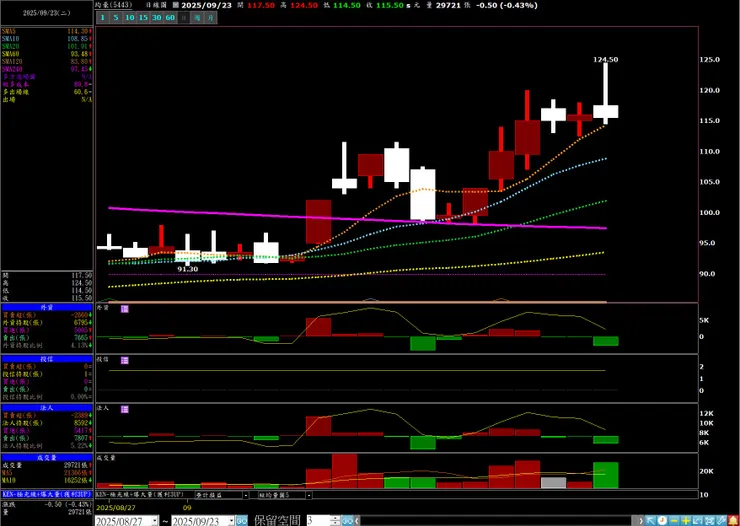Switch to the 60-minute timeframe
The image size is (740, 526).
170,18
